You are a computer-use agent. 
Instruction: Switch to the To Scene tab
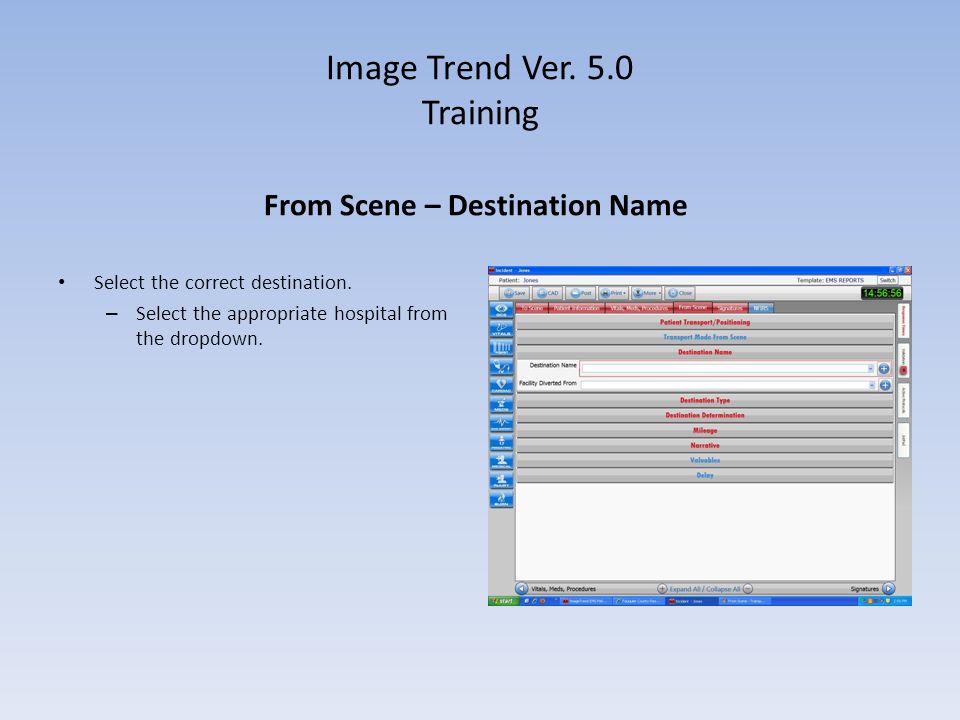coord(532,308)
